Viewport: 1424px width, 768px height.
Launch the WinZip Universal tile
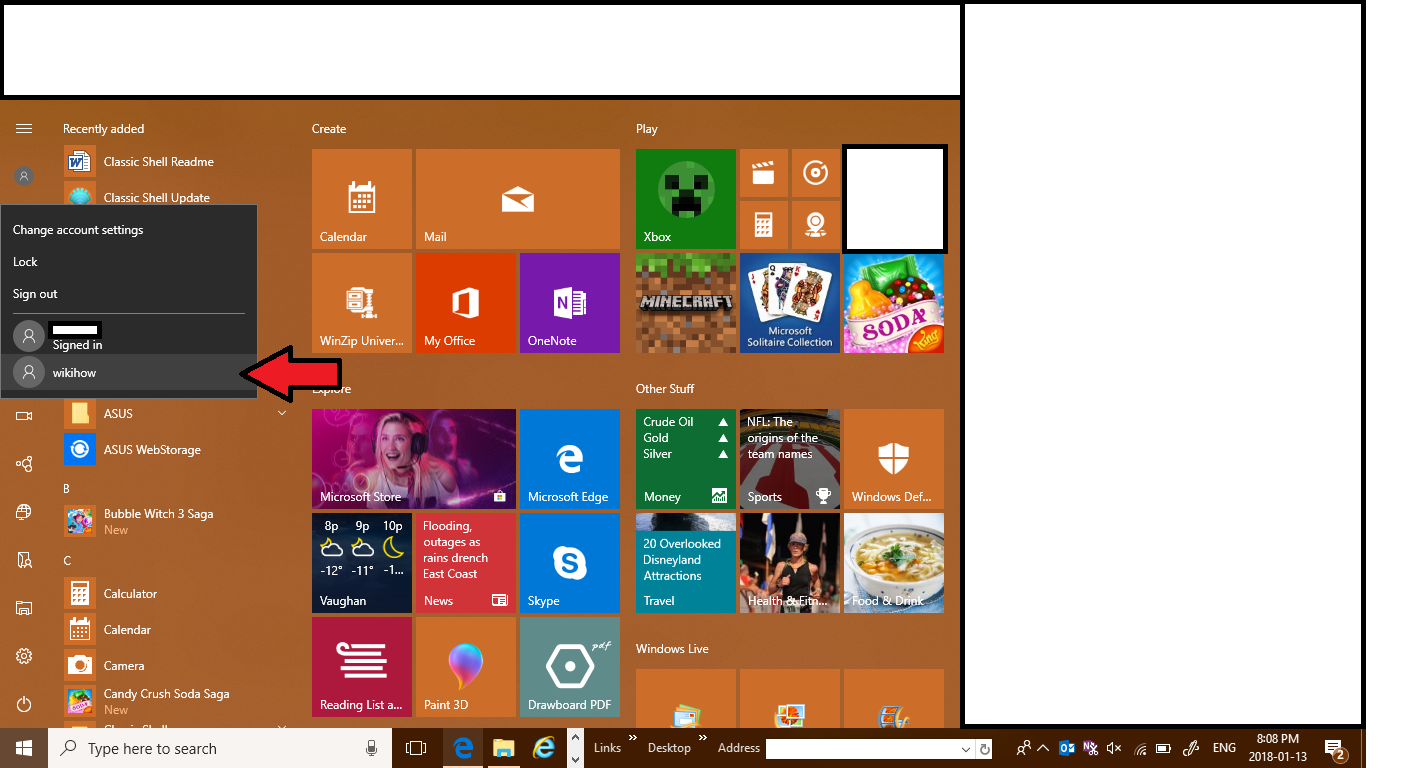coord(362,303)
